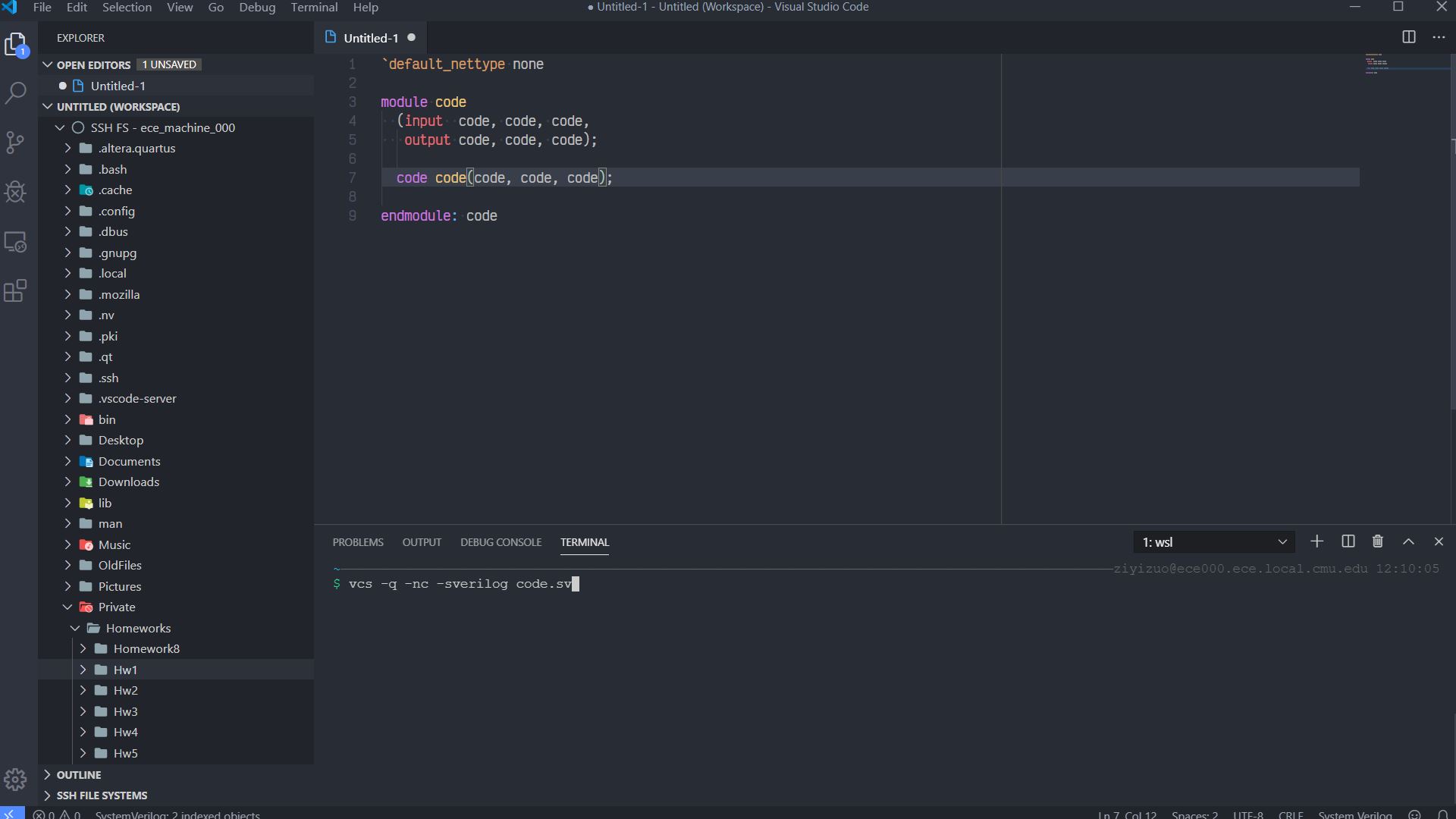Toggle CRLF line ending in status bar
The width and height of the screenshot is (1456, 819).
tap(1291, 814)
